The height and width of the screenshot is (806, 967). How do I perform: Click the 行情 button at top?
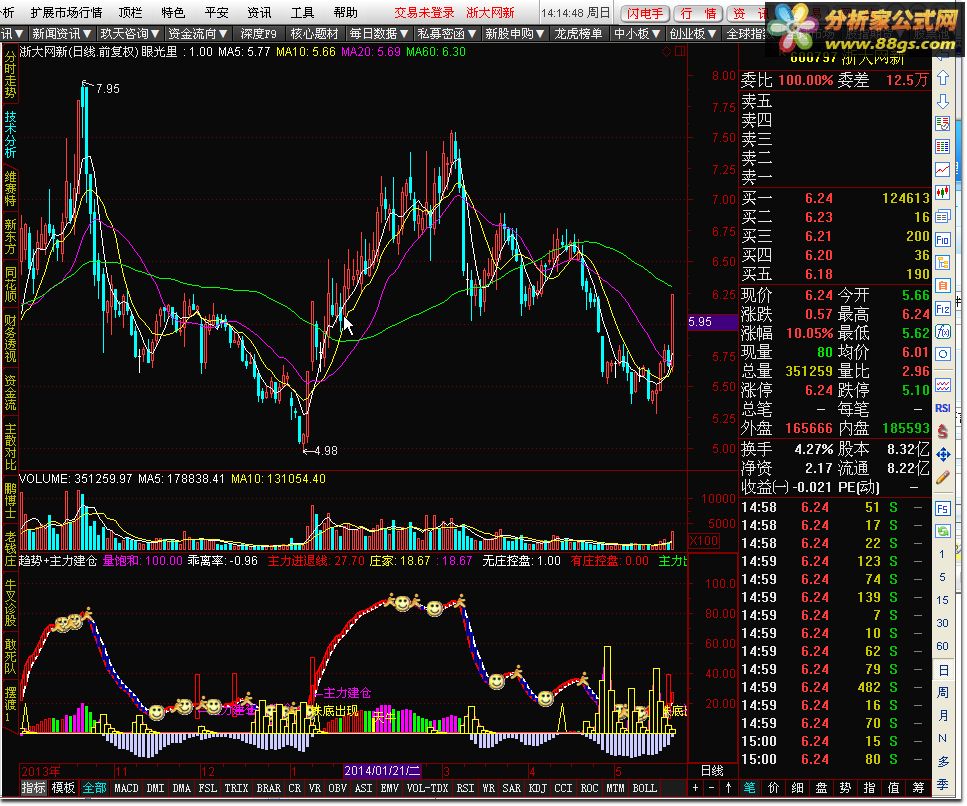[699, 13]
